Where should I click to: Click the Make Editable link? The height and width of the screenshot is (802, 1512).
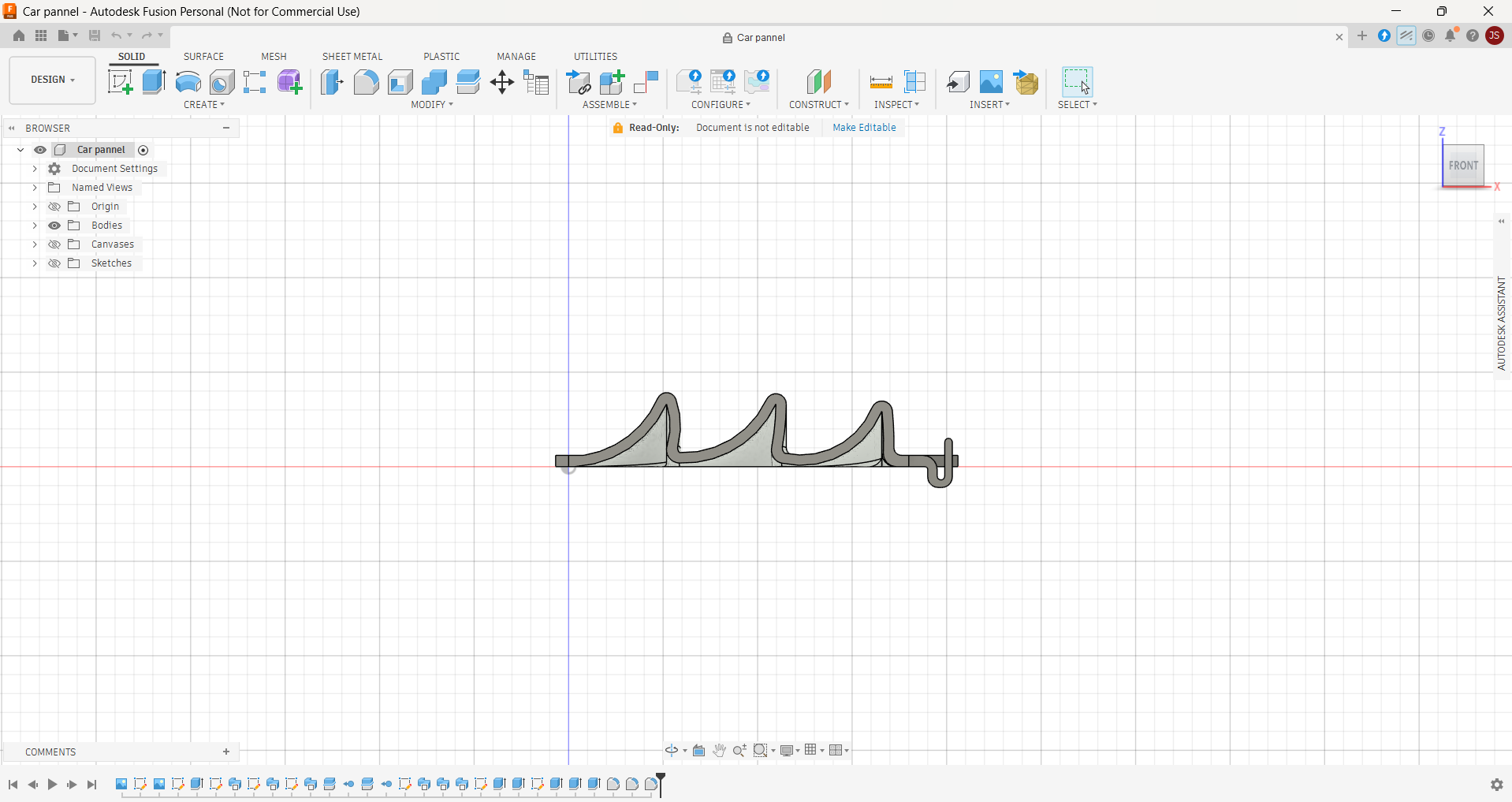pos(864,128)
